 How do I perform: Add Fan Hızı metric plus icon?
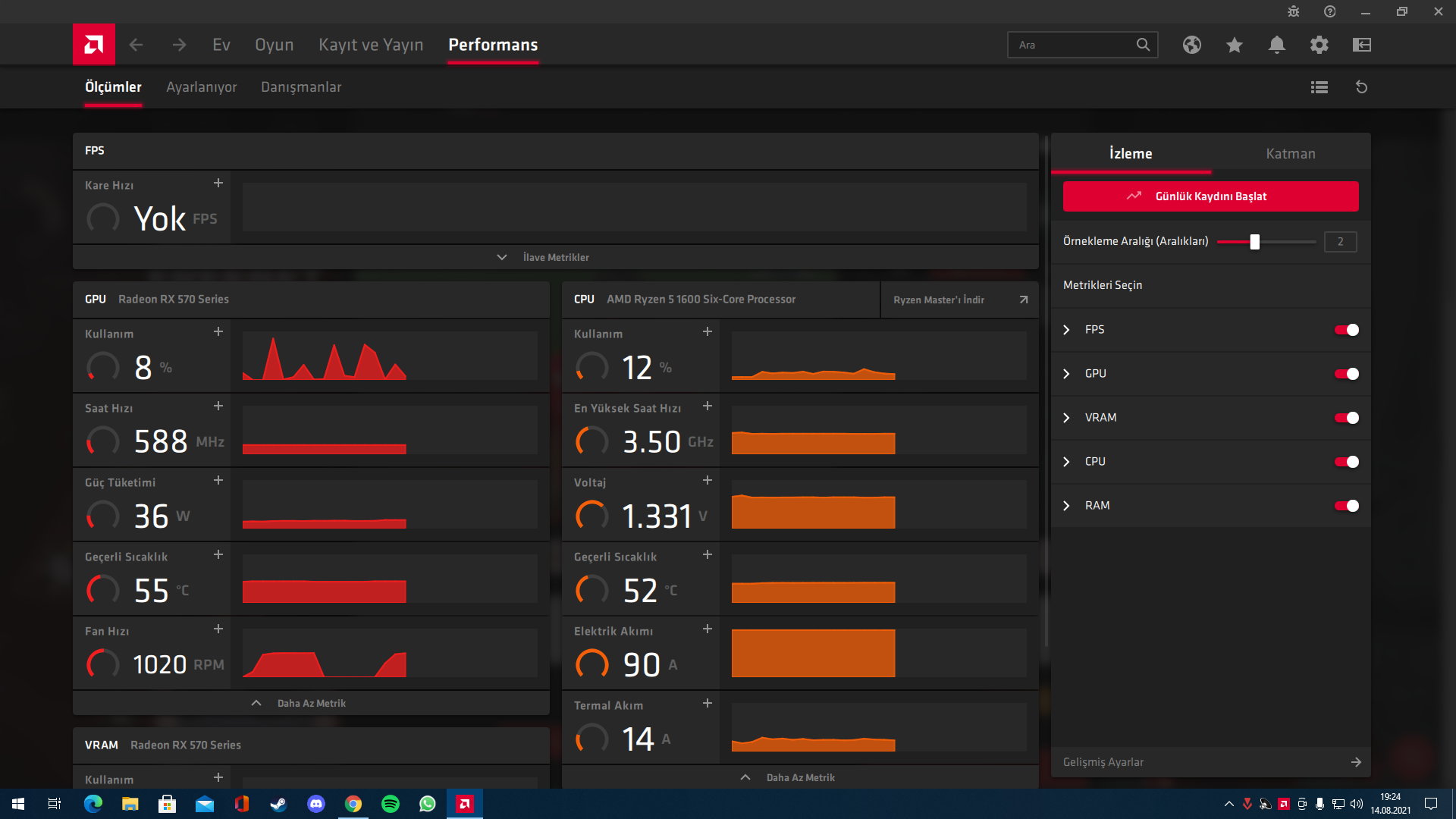pos(218,629)
